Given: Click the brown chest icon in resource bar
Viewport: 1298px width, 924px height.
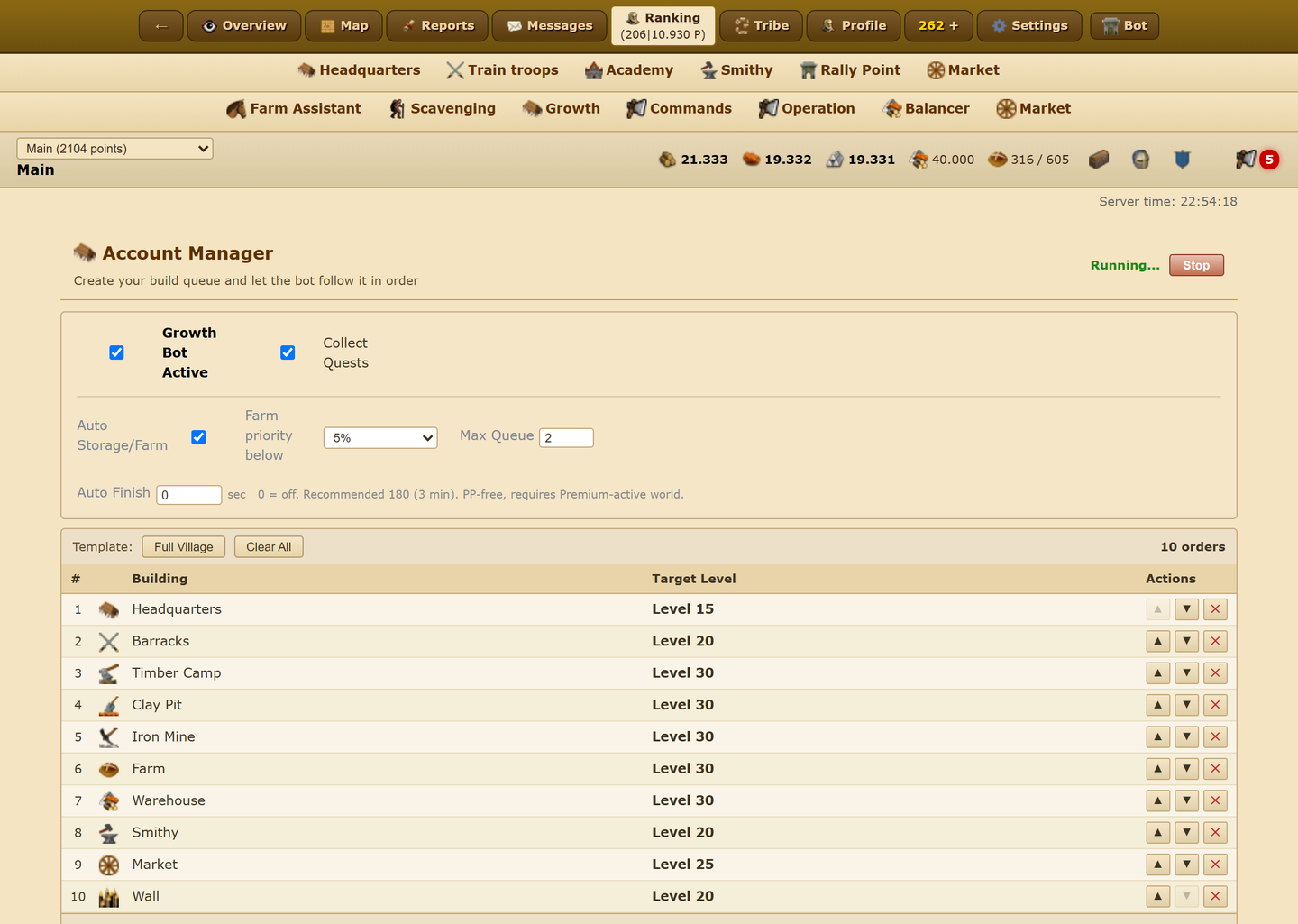Looking at the screenshot, I should point(1098,160).
